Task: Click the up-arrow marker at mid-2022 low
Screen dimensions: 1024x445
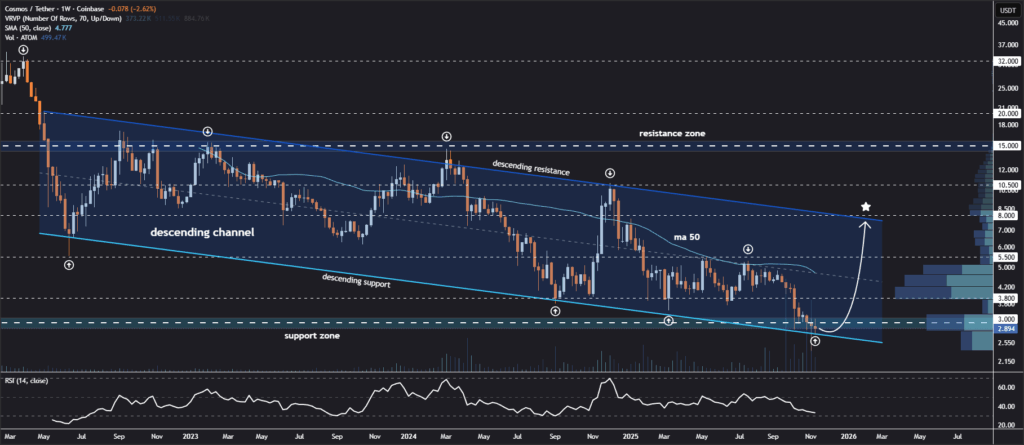Action: click(x=69, y=265)
